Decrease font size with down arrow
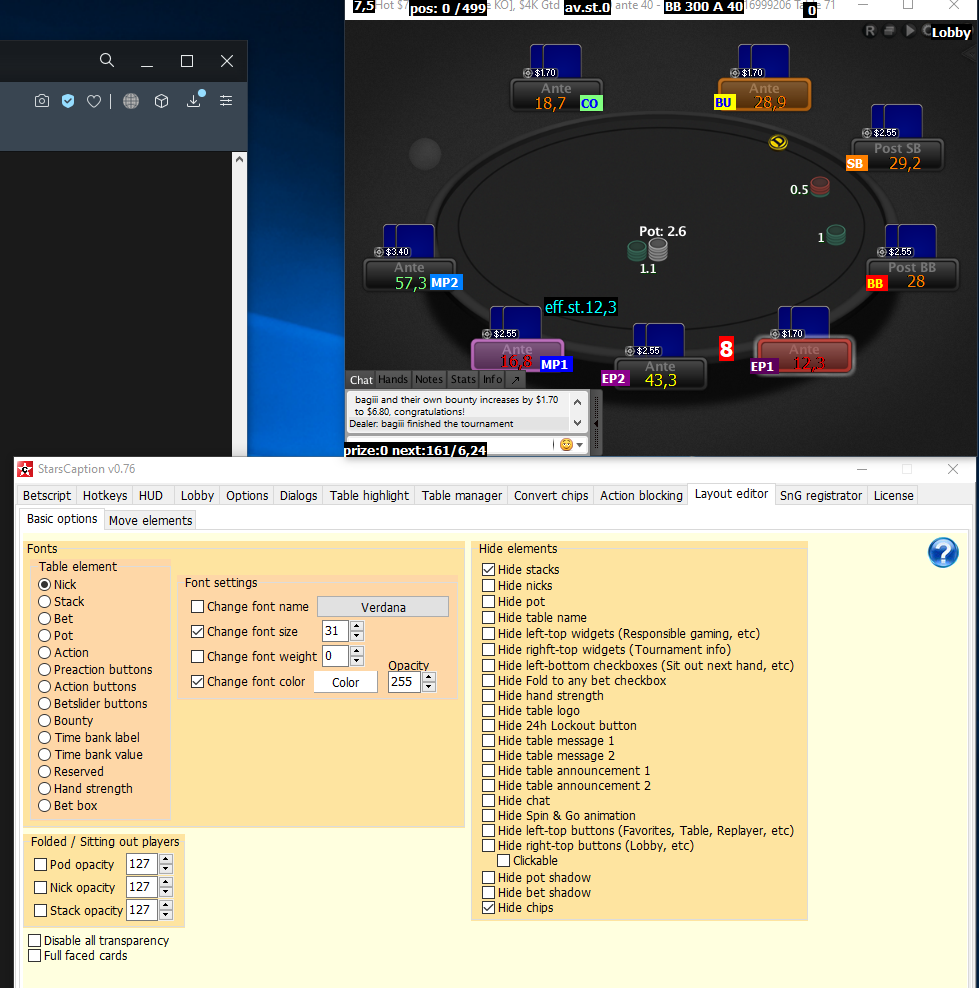Image resolution: width=979 pixels, height=988 pixels. tap(357, 636)
